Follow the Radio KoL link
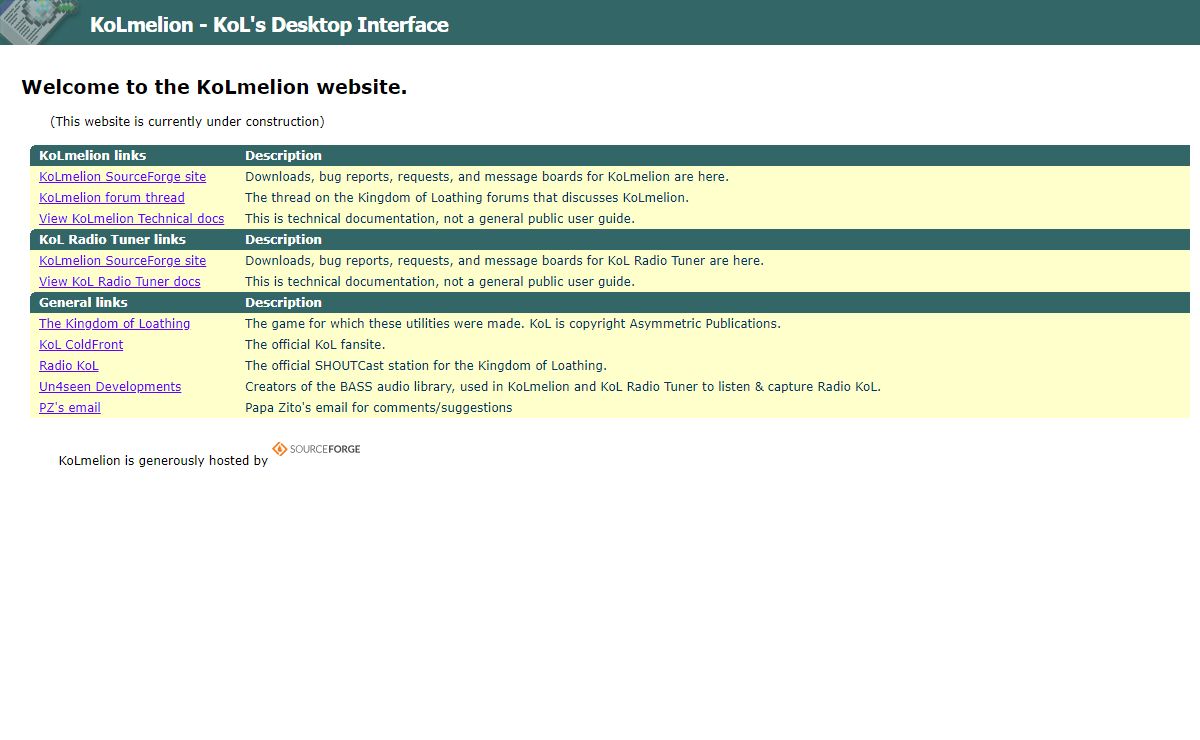 coord(69,366)
